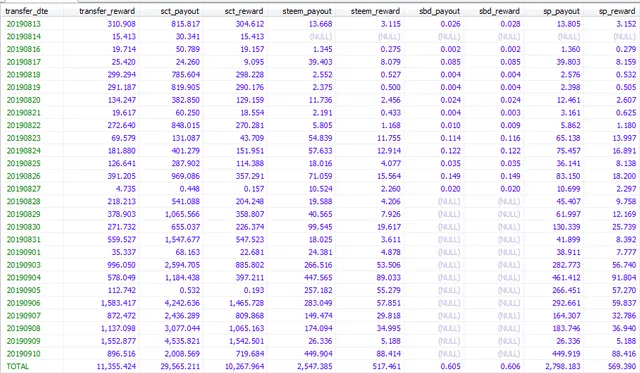The image size is (640, 373).
Task: Select the date cell 20190827
Action: tap(24, 189)
